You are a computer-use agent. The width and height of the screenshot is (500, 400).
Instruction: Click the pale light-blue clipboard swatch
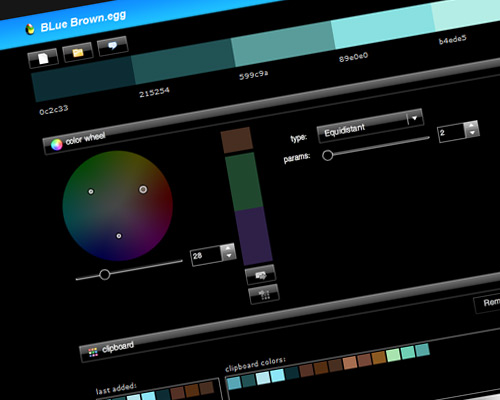263,378
